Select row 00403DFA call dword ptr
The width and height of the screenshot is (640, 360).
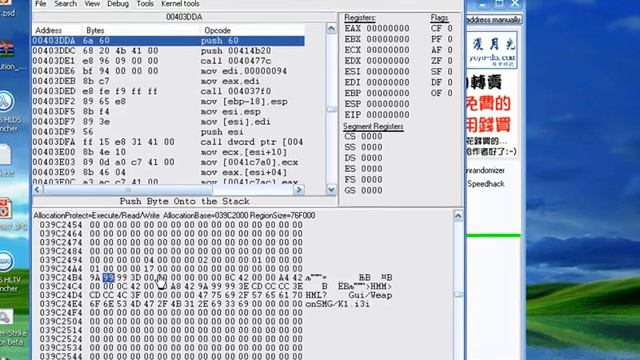(x=168, y=142)
